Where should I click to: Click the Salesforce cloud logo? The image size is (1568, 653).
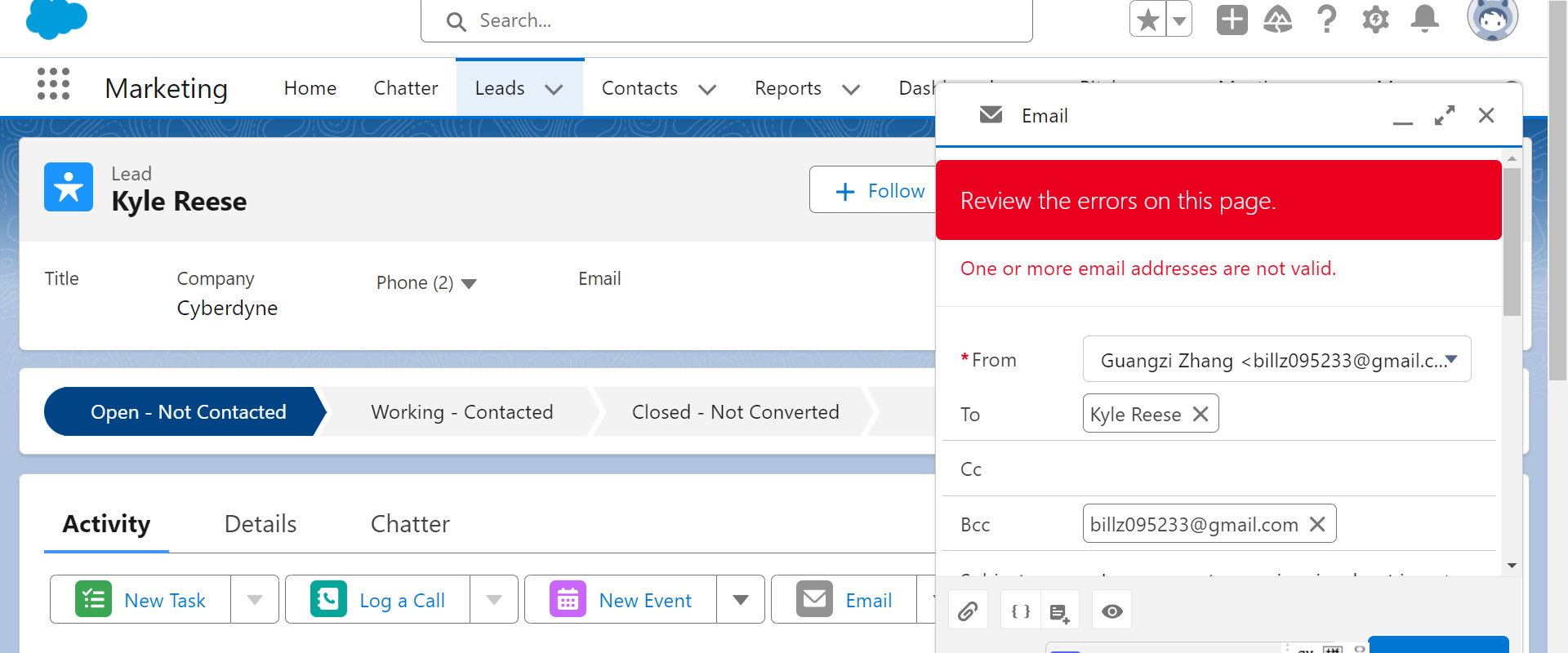coord(56,19)
